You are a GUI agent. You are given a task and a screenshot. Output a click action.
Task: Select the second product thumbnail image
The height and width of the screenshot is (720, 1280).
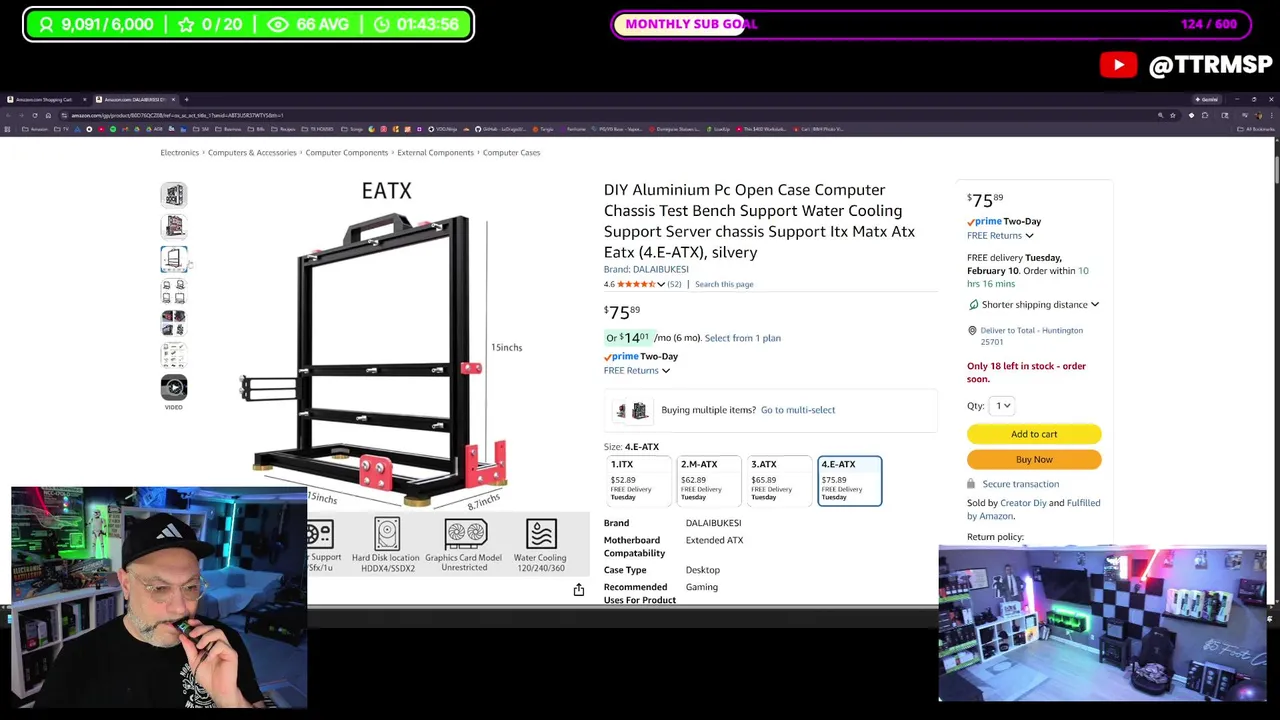click(174, 227)
